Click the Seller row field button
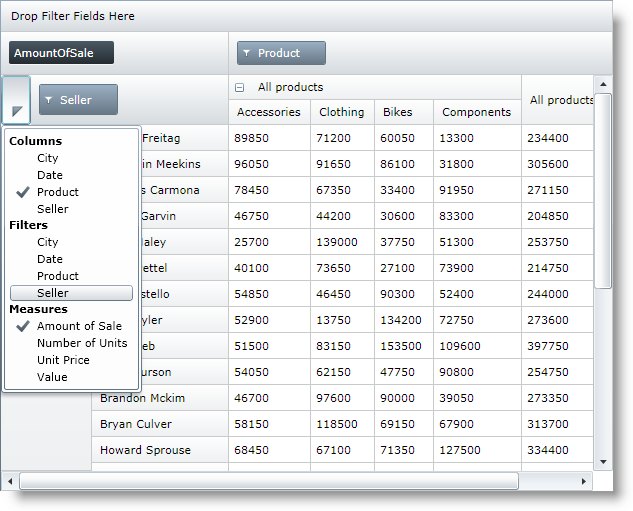 point(78,100)
